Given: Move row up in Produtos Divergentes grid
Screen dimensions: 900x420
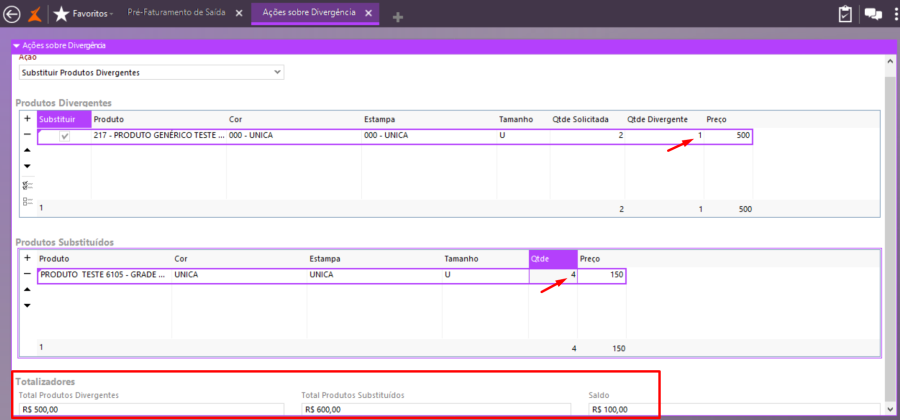Looking at the screenshot, I should click(x=27, y=150).
